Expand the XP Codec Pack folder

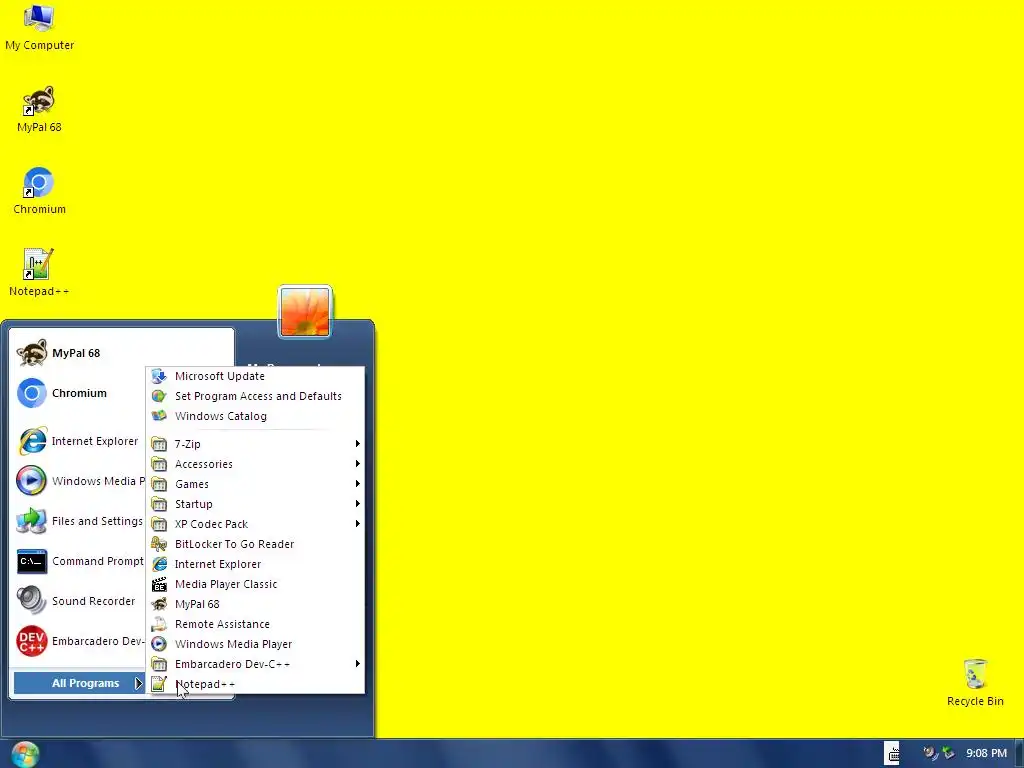256,524
